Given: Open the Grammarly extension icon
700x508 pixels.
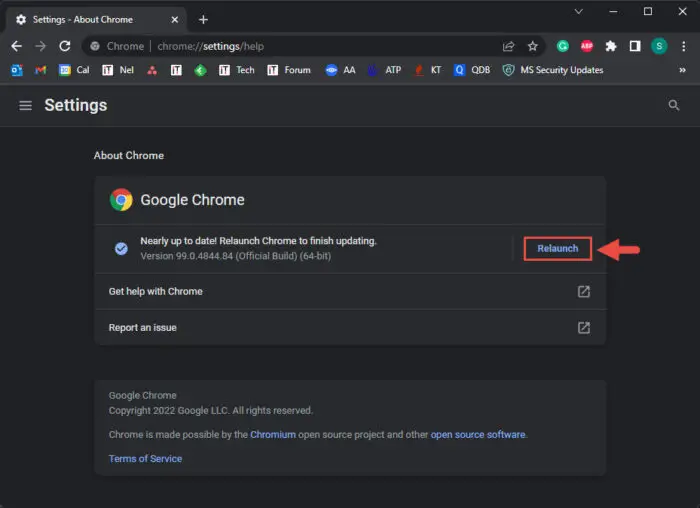Looking at the screenshot, I should [x=563, y=46].
